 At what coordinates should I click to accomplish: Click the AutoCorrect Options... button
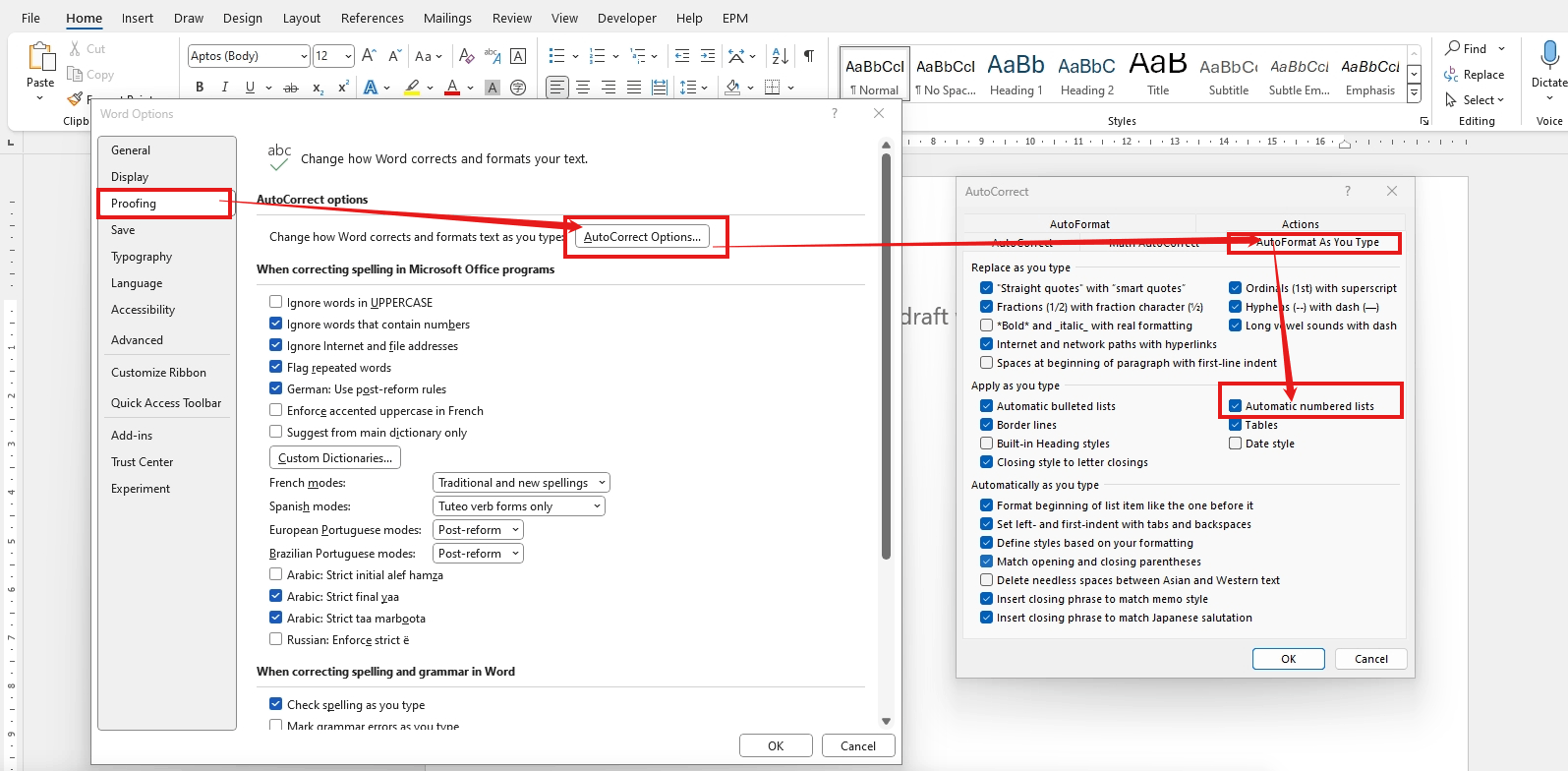[x=642, y=236]
